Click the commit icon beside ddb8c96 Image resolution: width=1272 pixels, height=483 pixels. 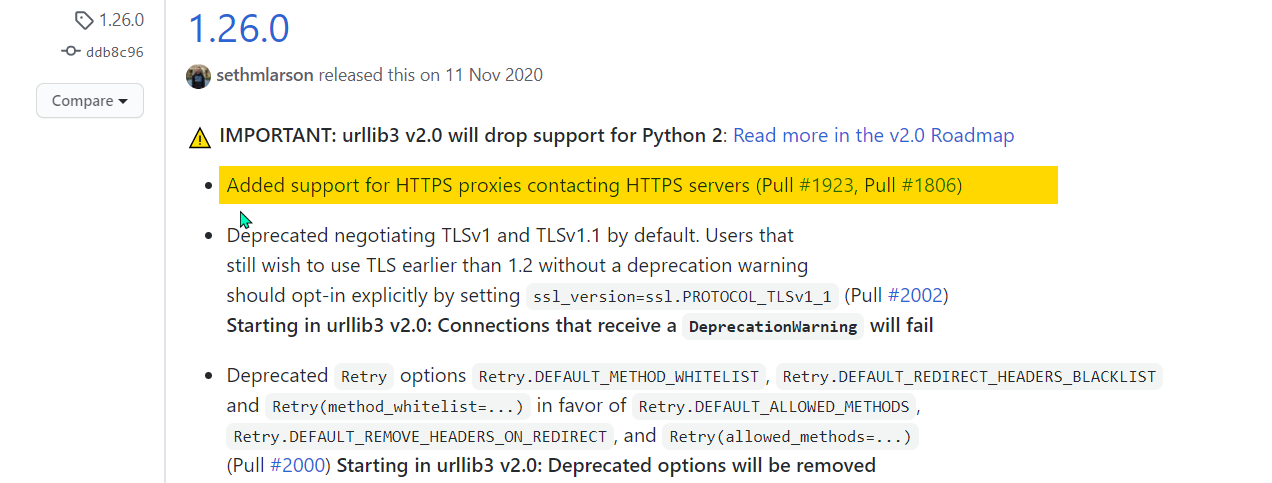(70, 51)
